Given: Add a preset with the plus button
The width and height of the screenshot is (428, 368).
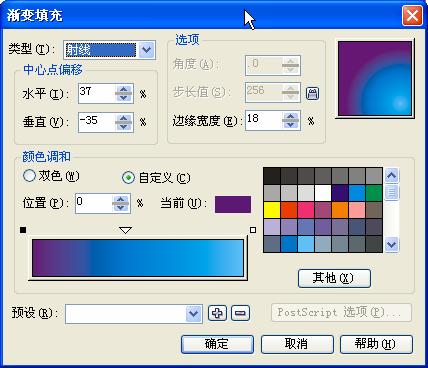Looking at the screenshot, I should pos(217,313).
